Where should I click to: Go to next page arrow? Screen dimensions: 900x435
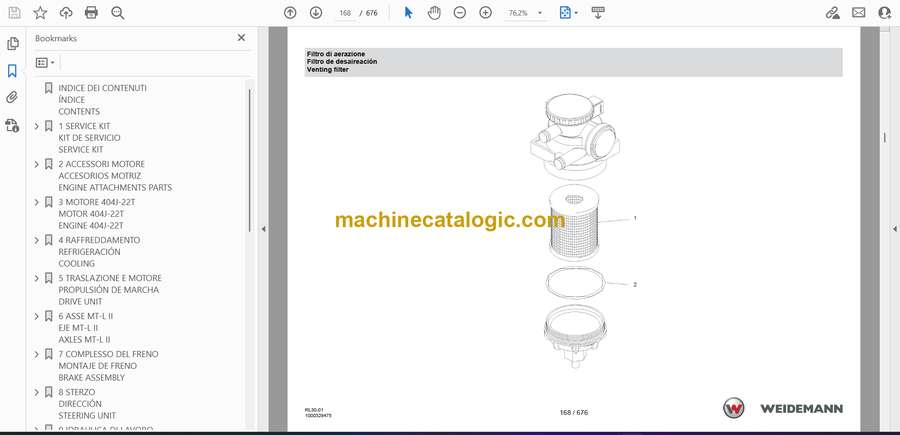click(316, 13)
